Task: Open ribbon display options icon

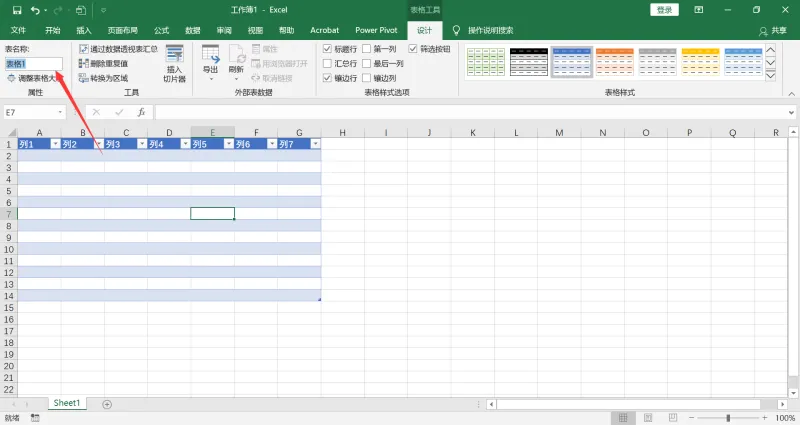Action: pyautogui.click(x=699, y=10)
